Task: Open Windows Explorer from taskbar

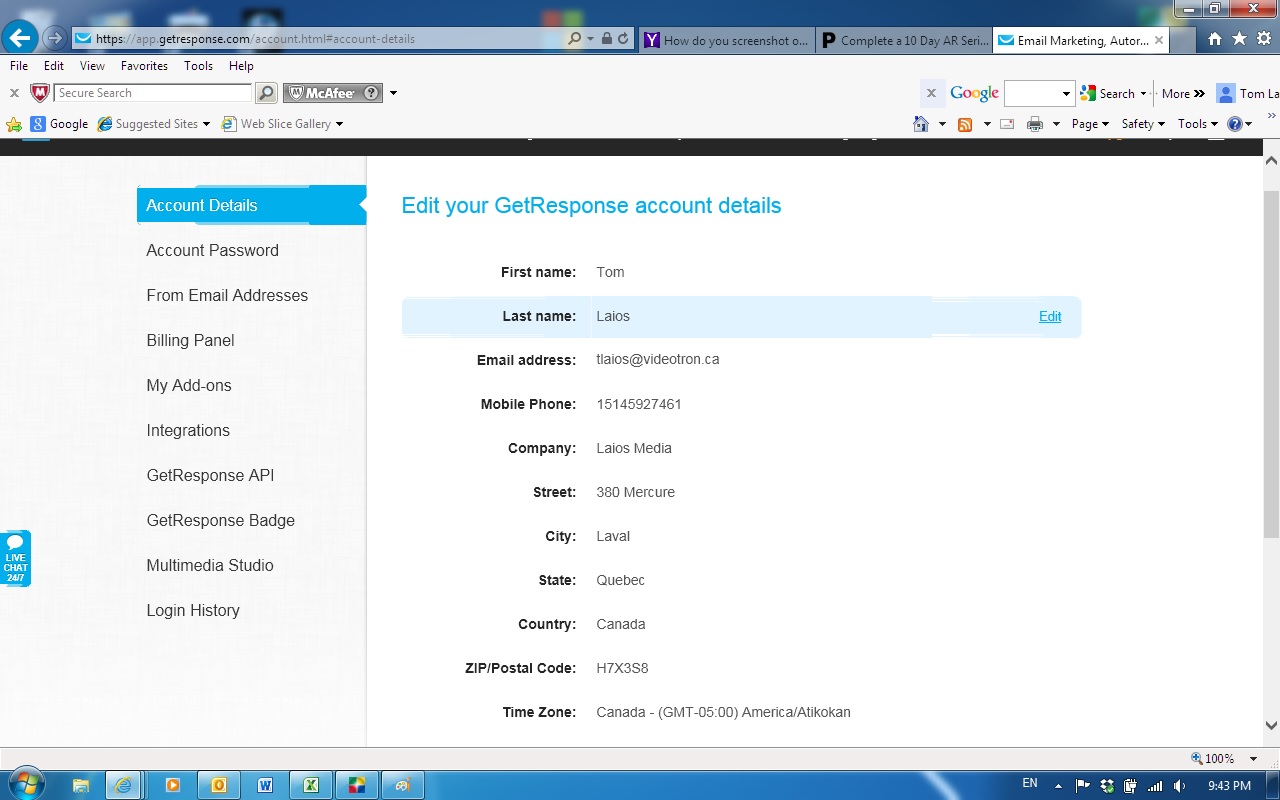Action: [81, 785]
